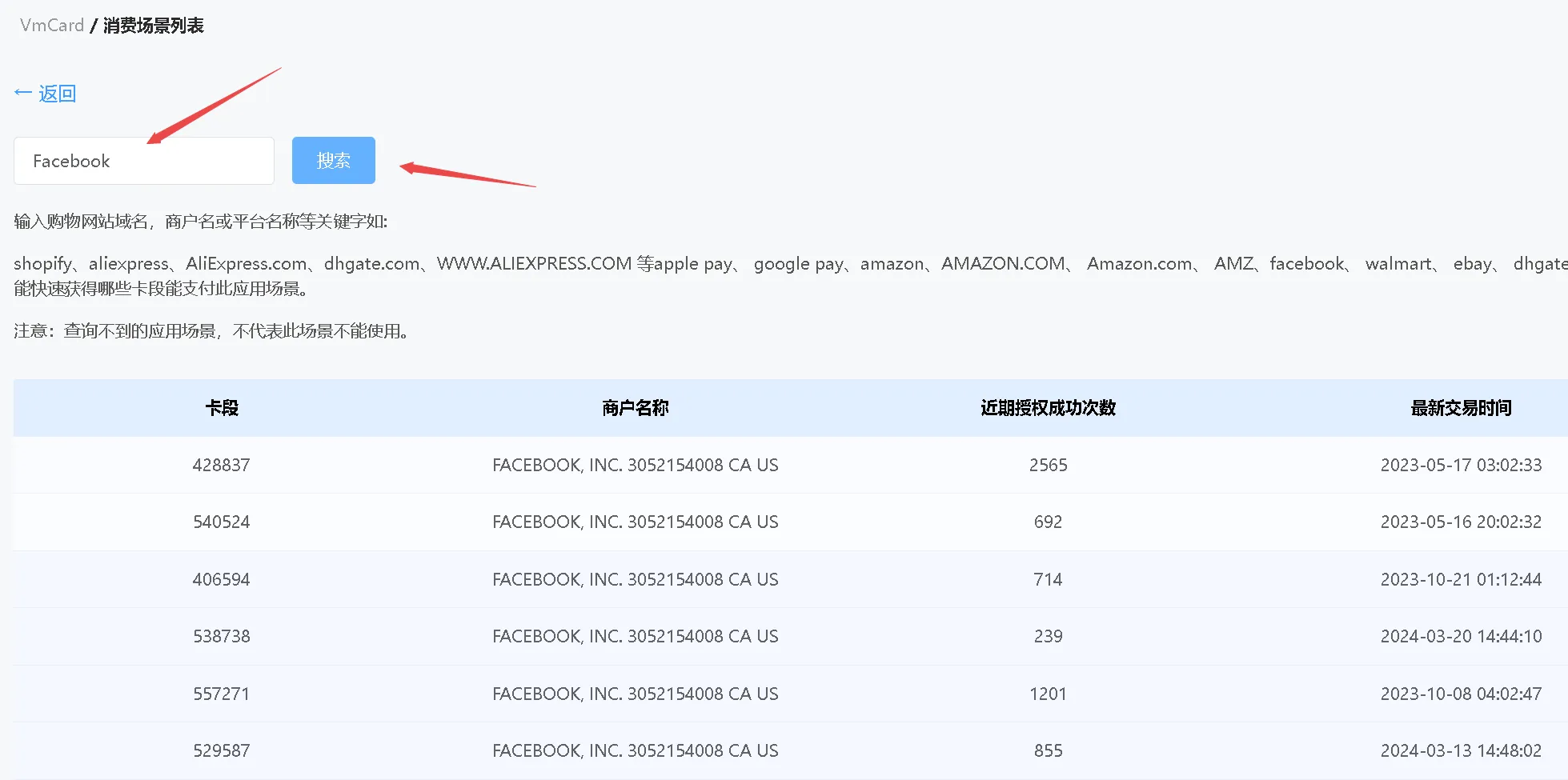1568x780 pixels.
Task: Click the VmCard breadcrumb link
Action: pyautogui.click(x=52, y=26)
